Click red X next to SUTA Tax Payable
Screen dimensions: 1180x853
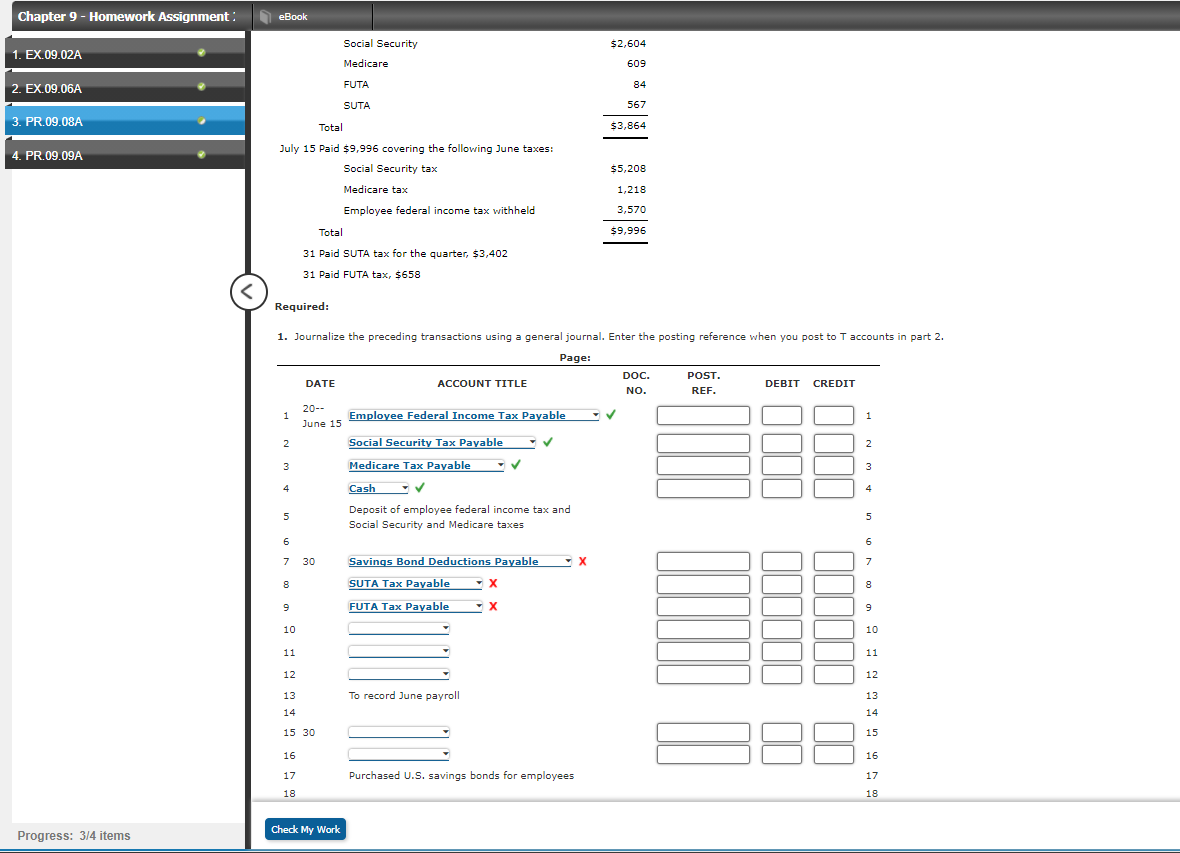[x=494, y=583]
